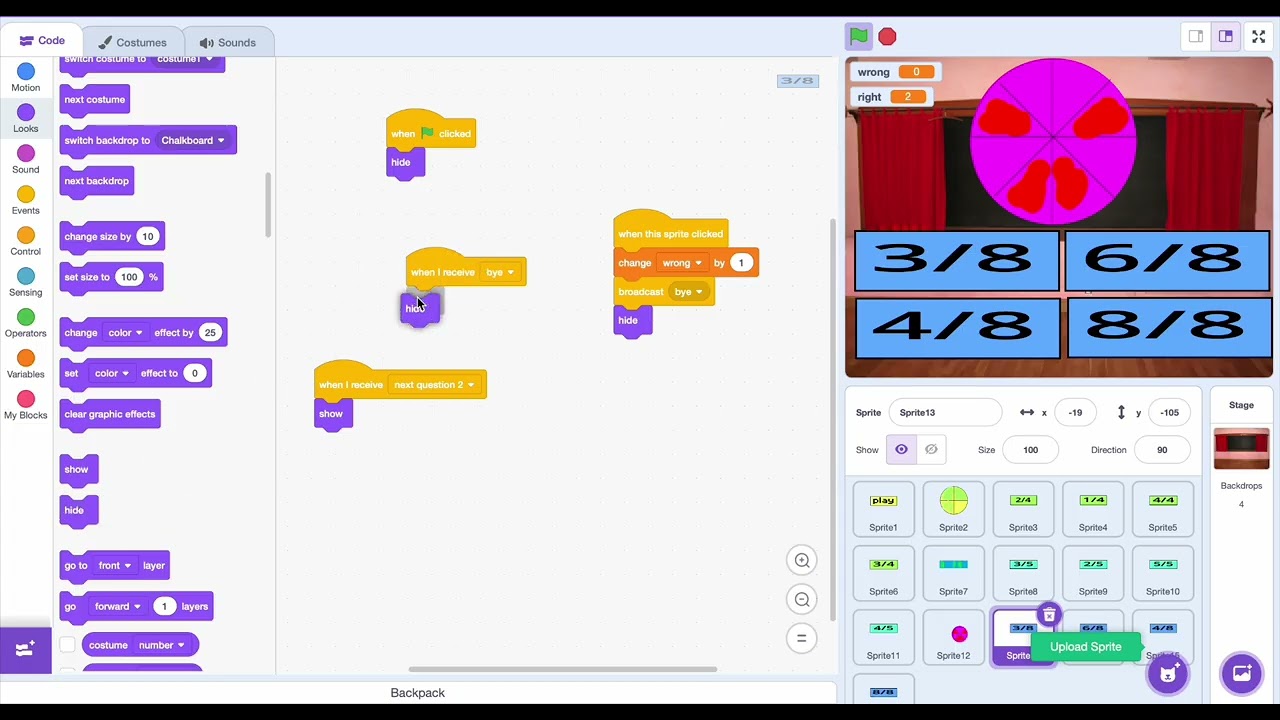Enter full screen stage mode

click(1259, 37)
